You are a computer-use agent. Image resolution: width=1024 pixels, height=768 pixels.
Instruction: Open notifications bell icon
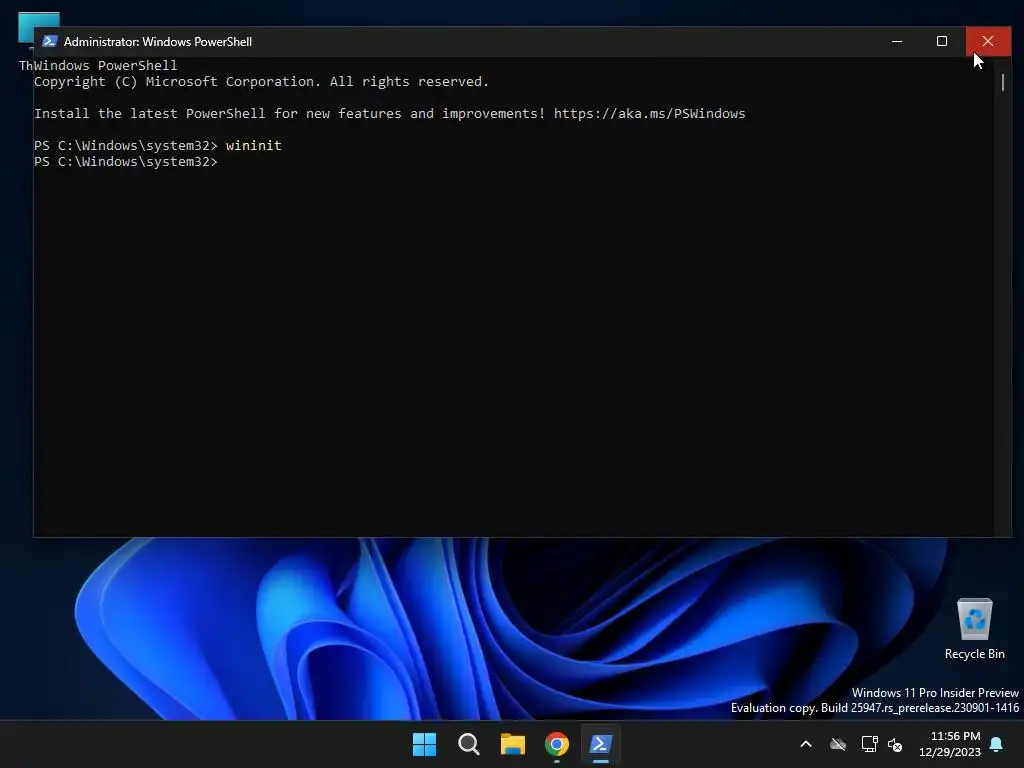click(x=997, y=744)
